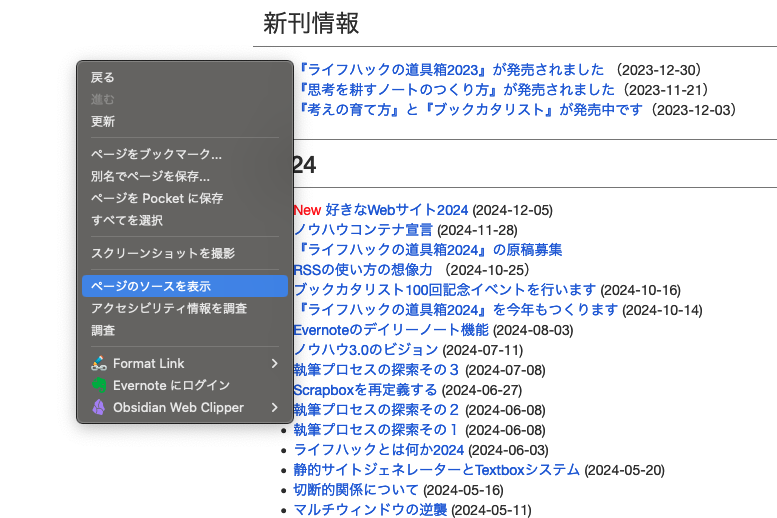777x518 pixels.
Task: Select ページを Pocket に保存
Action: [x=157, y=198]
